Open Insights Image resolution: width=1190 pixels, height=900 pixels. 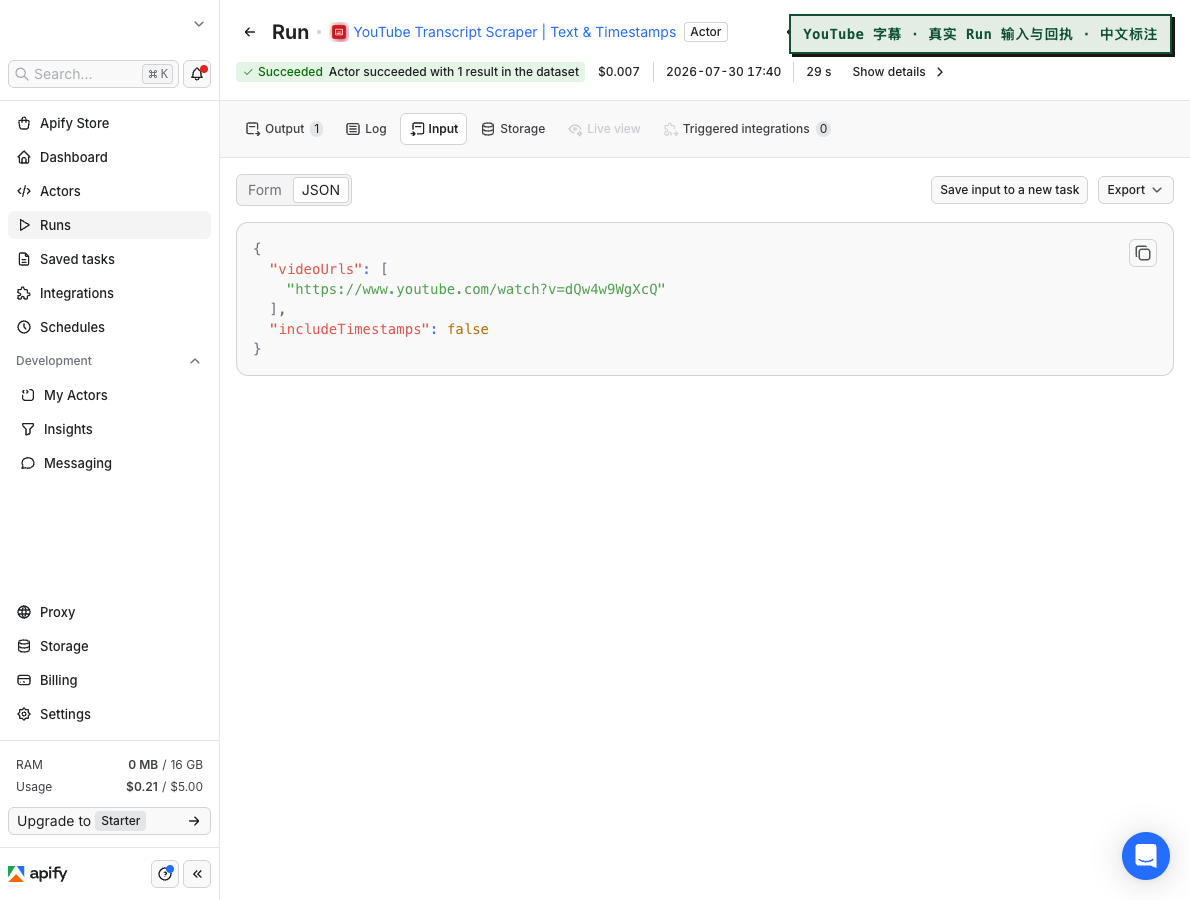(x=109, y=430)
